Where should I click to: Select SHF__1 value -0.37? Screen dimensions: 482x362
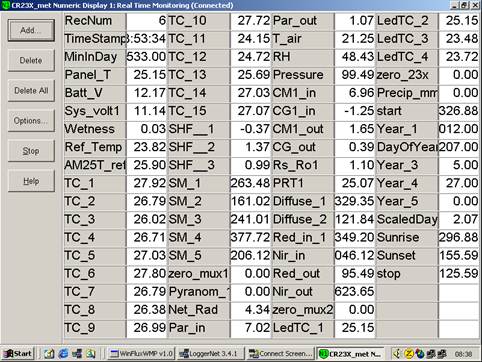251,129
